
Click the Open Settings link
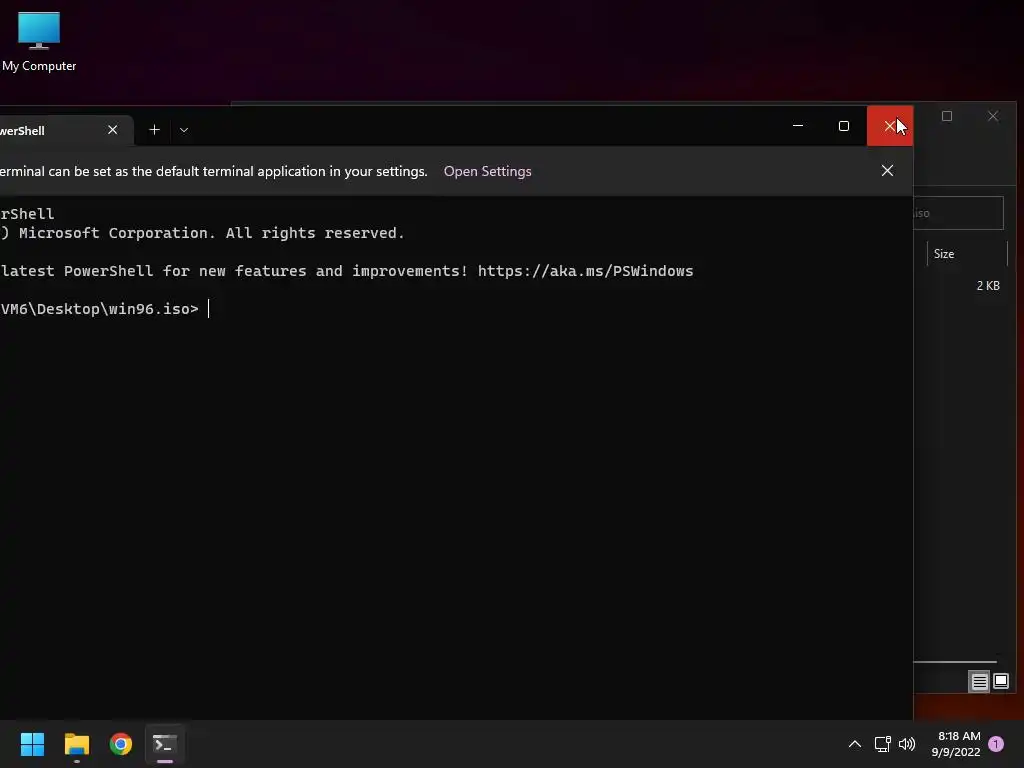pos(487,171)
